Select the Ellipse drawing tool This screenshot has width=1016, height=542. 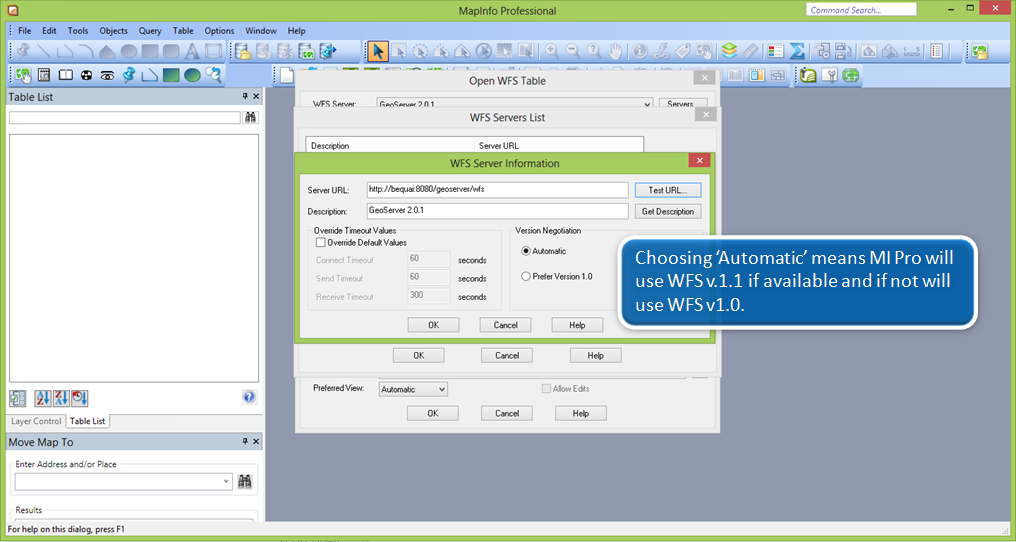pos(129,51)
